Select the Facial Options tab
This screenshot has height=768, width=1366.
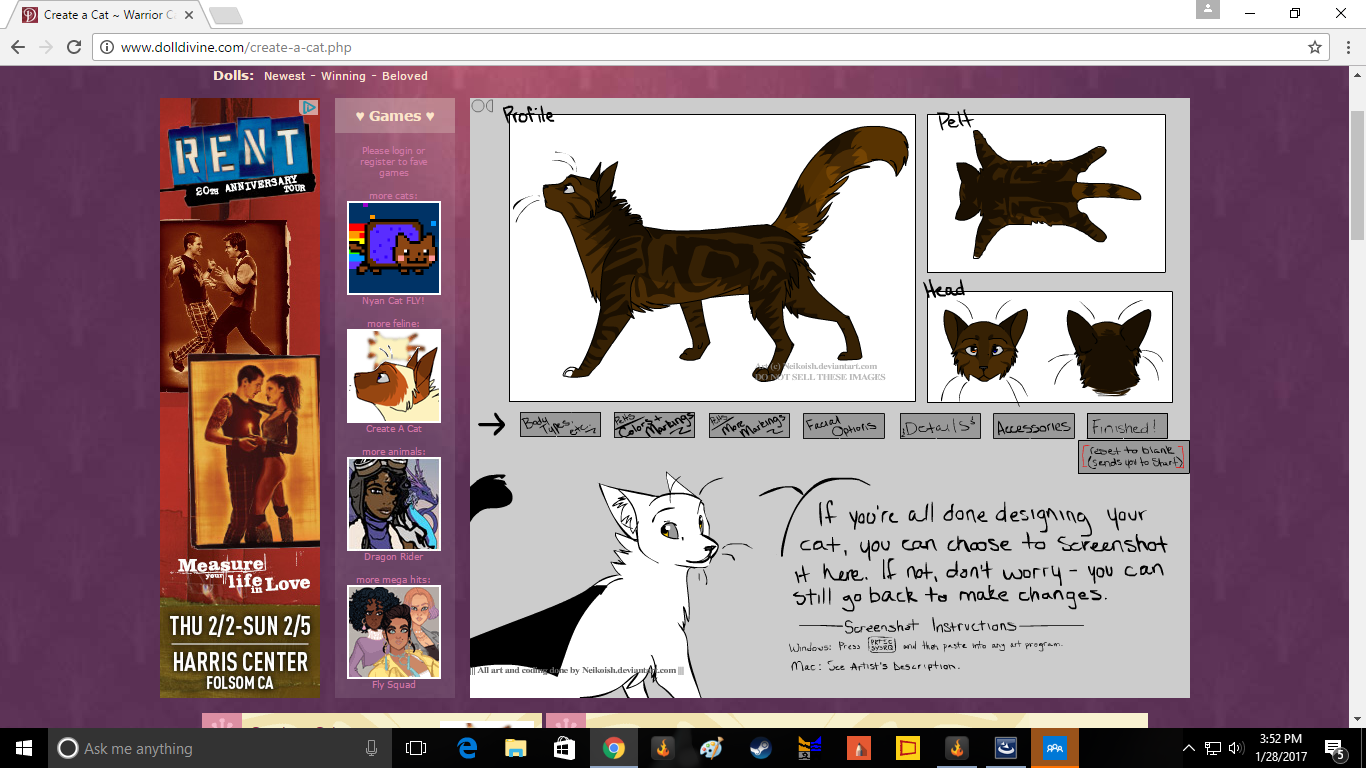pos(843,425)
